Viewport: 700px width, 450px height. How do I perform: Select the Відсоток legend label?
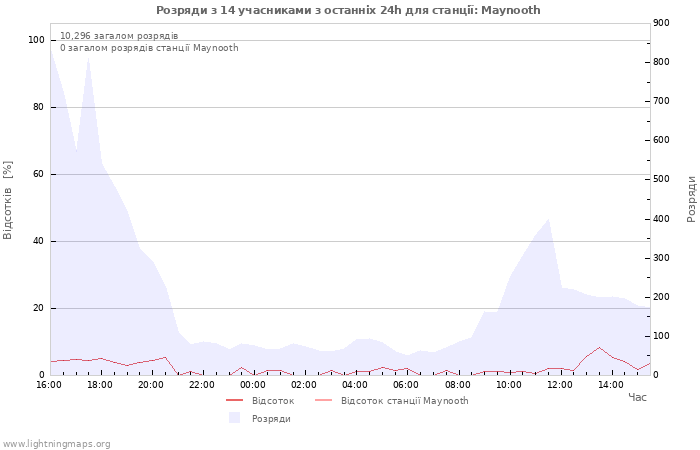tap(272, 401)
